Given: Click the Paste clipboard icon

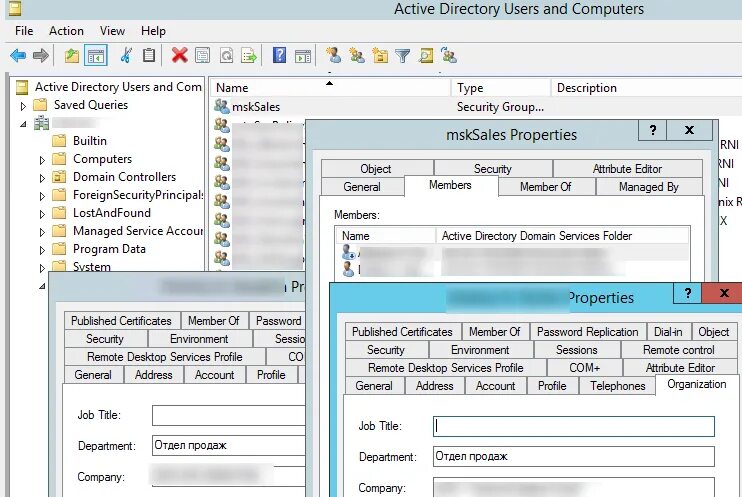Looking at the screenshot, I should (149, 55).
